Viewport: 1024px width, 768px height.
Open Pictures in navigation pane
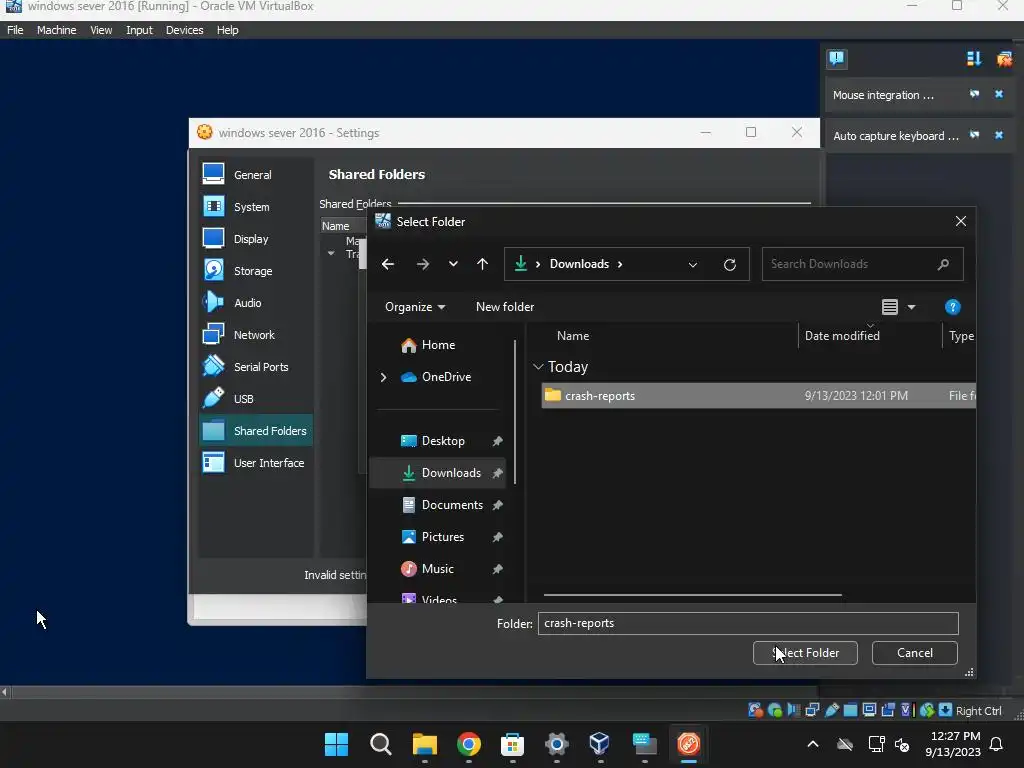tap(442, 537)
